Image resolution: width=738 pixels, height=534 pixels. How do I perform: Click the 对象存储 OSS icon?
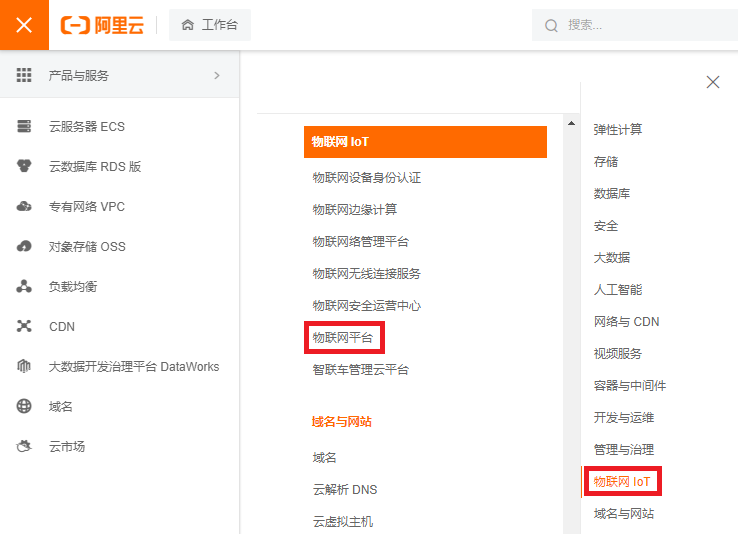(25, 247)
